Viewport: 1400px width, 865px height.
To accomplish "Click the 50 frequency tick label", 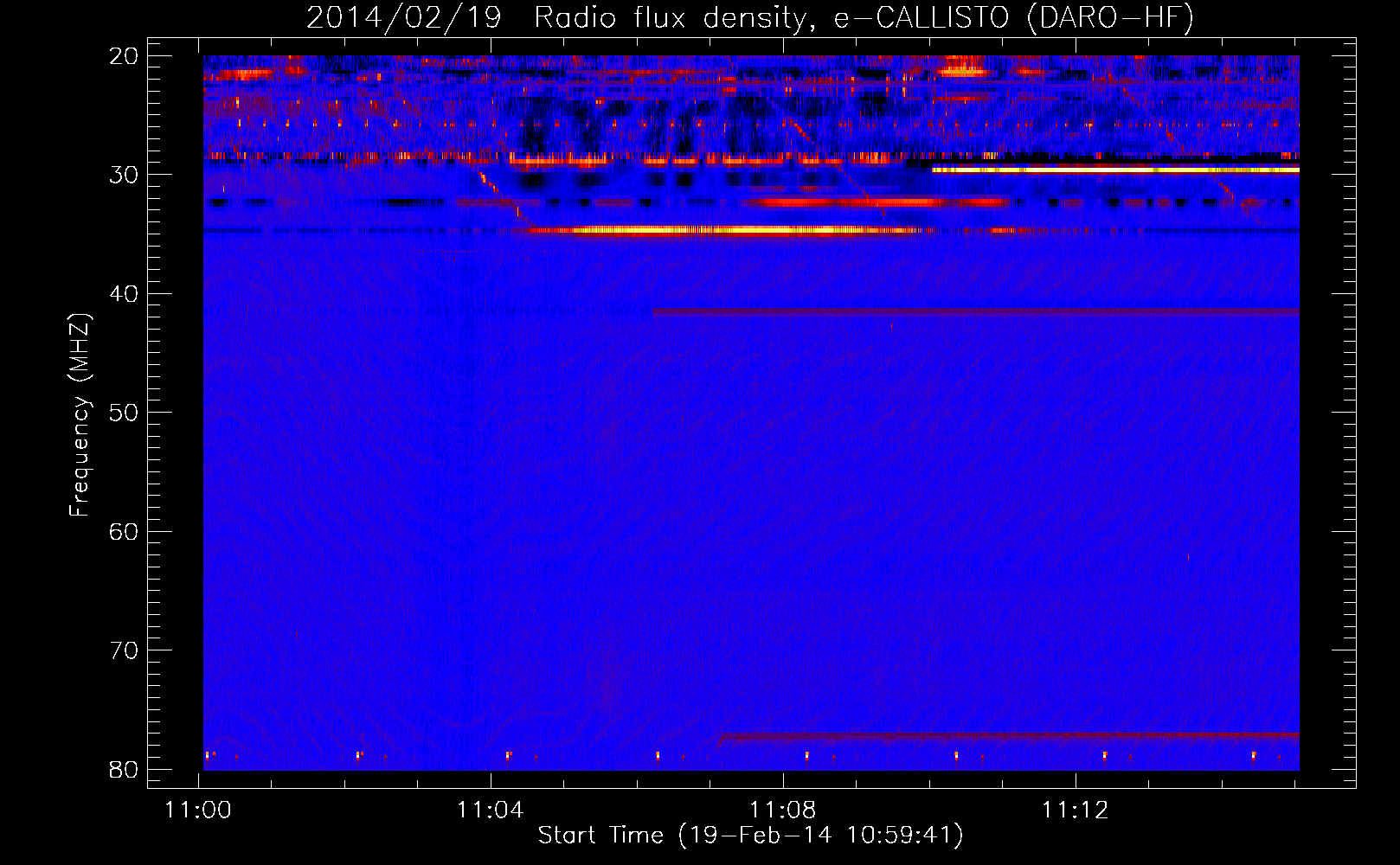I will [125, 413].
